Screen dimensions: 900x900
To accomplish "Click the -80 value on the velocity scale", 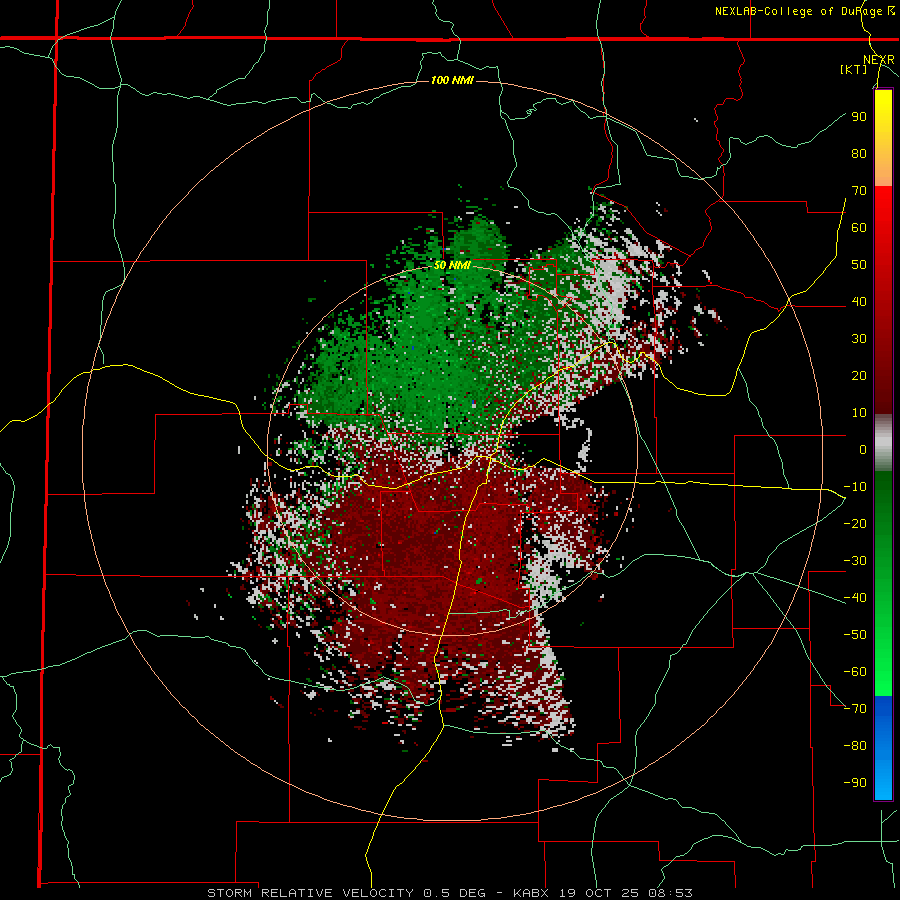I will [x=855, y=746].
